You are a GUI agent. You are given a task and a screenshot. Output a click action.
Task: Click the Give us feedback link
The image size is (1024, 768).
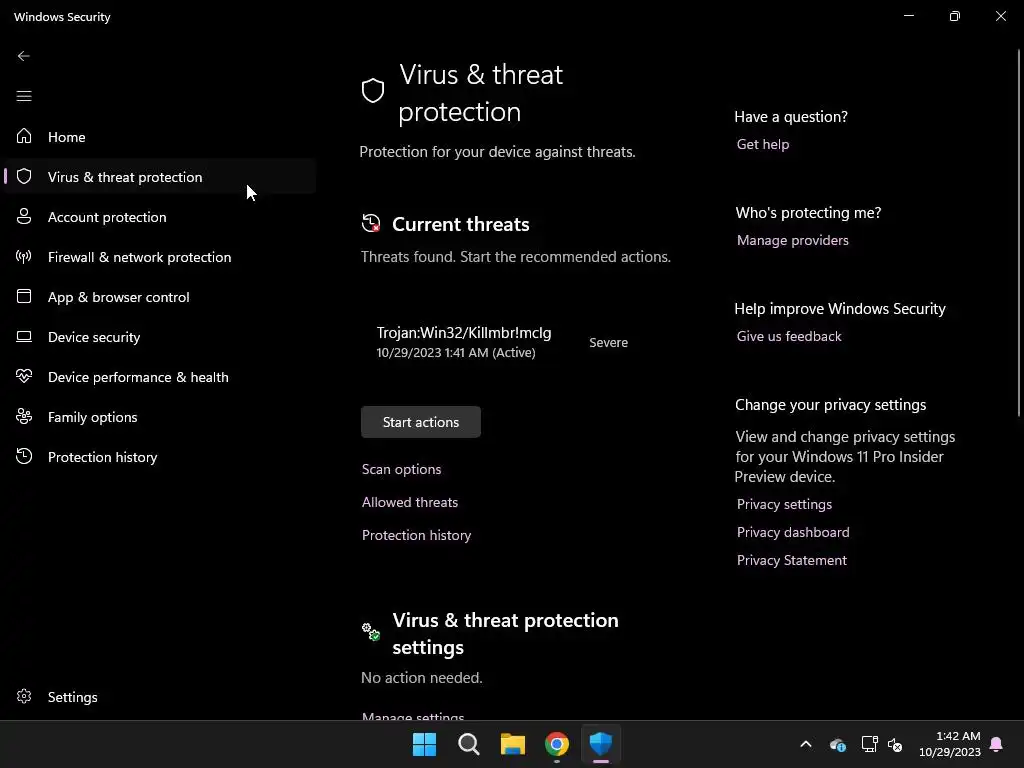tap(789, 336)
